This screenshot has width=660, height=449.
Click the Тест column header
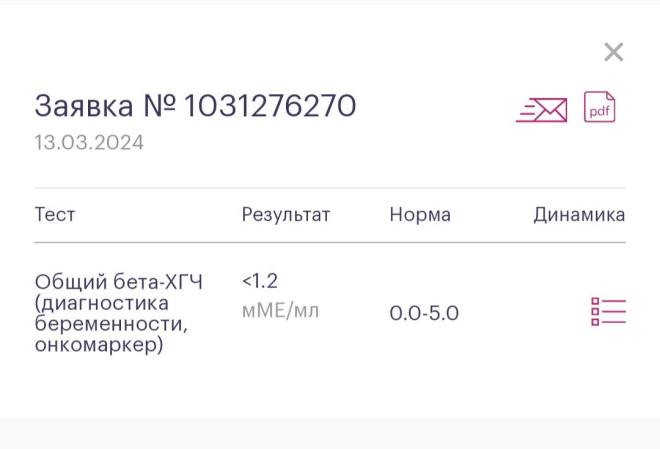click(x=55, y=215)
